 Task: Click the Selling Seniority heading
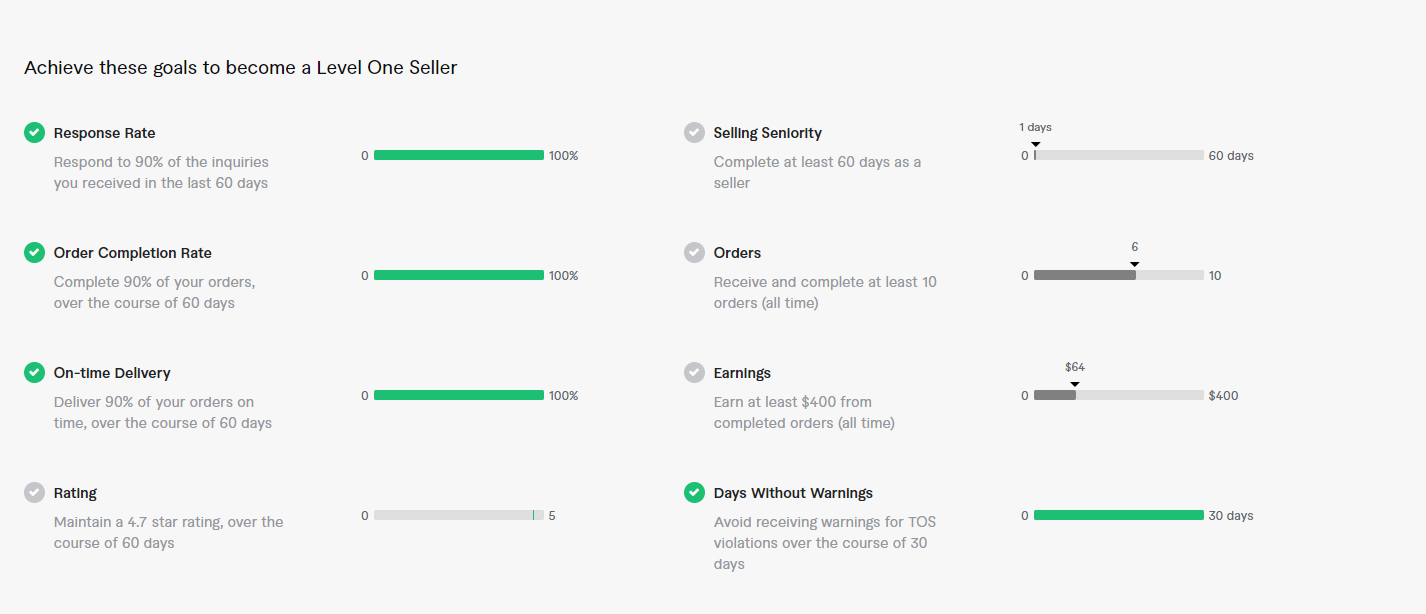(x=767, y=133)
